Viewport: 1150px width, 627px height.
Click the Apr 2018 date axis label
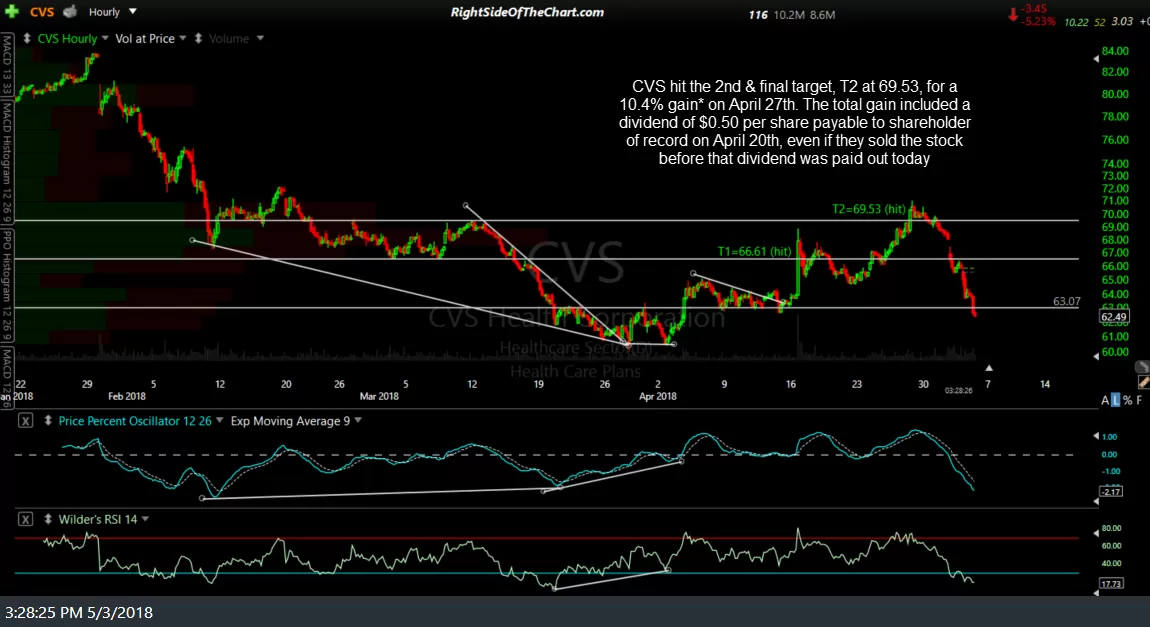(x=658, y=396)
